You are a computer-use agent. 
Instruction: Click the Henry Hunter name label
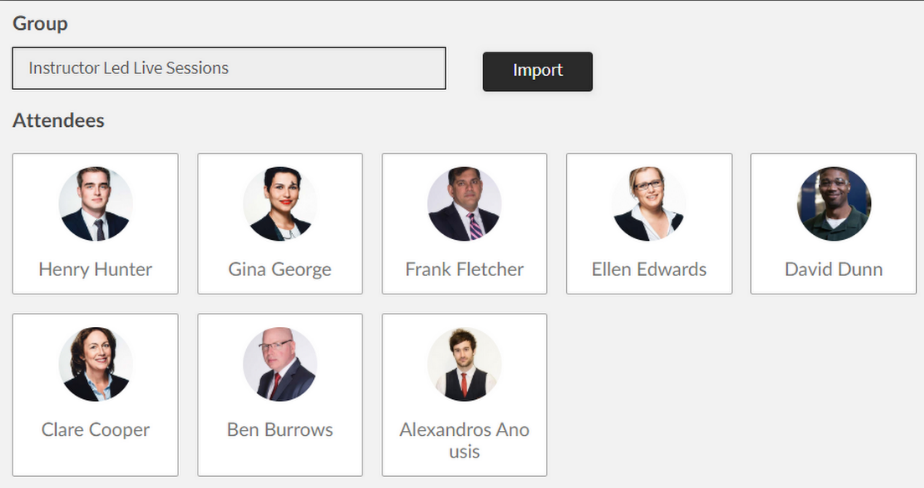[95, 269]
